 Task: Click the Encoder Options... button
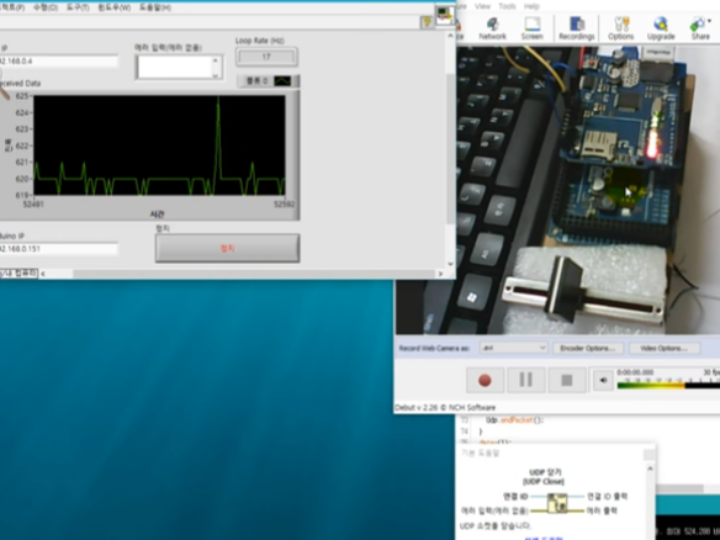tap(589, 348)
